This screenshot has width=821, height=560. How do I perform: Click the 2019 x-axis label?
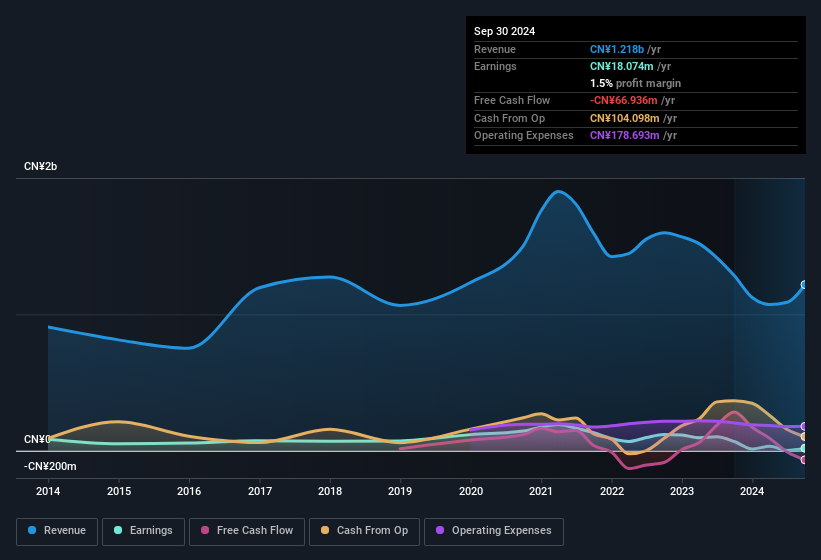coord(400,491)
